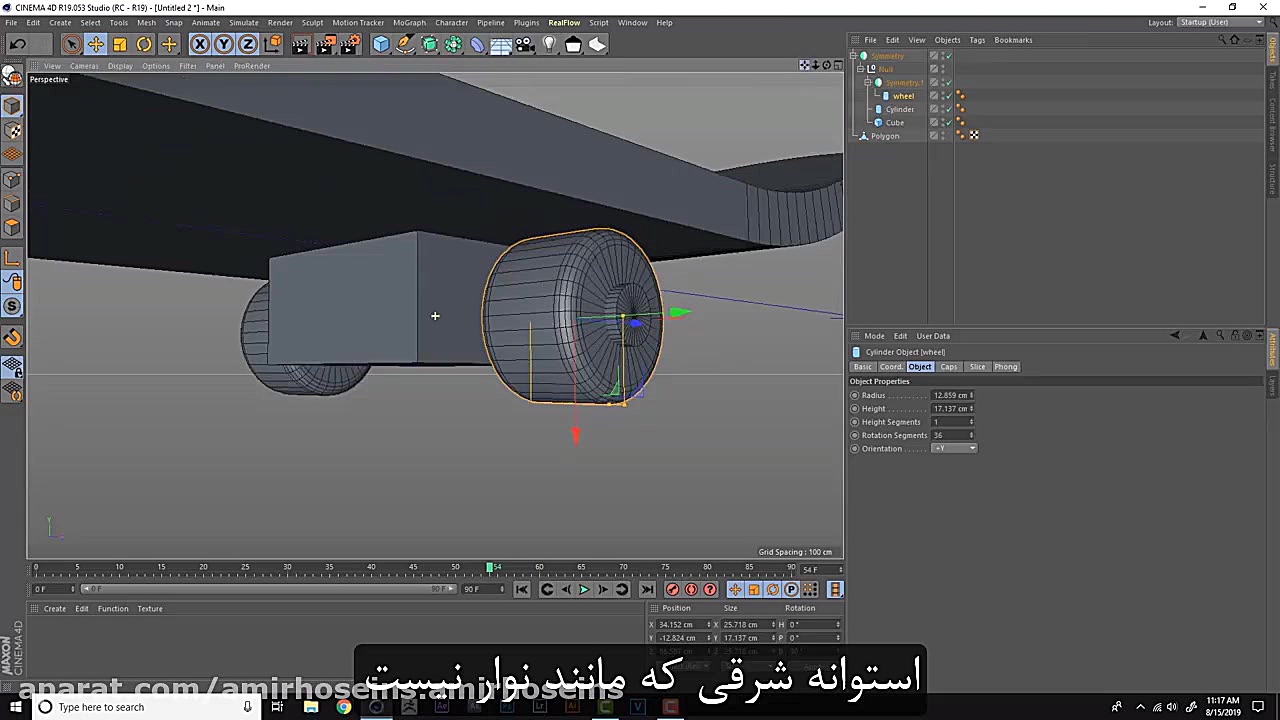
Task: Click a visibility dot next to Cylinder
Action: [943, 108]
